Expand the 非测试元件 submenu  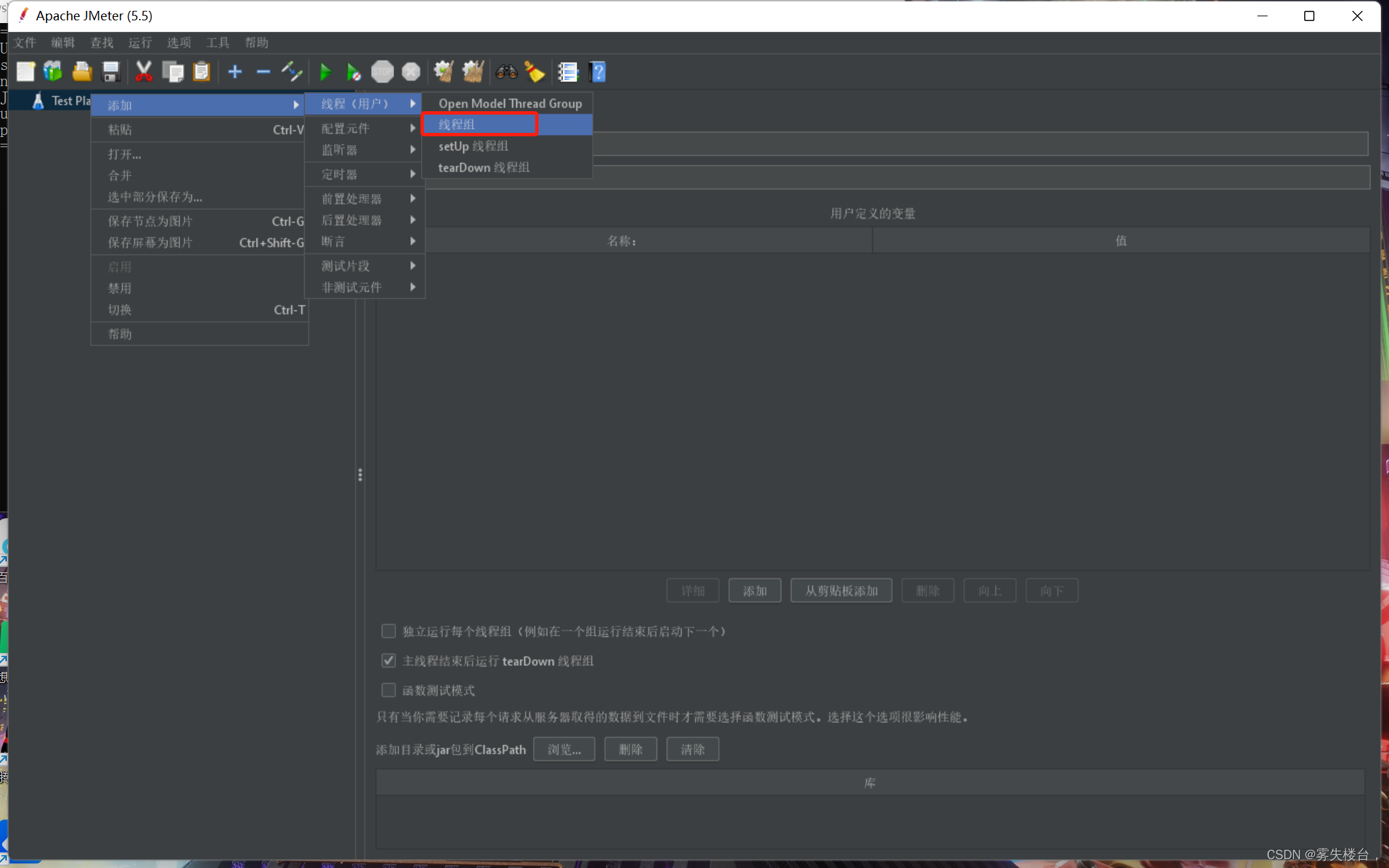tap(364, 288)
